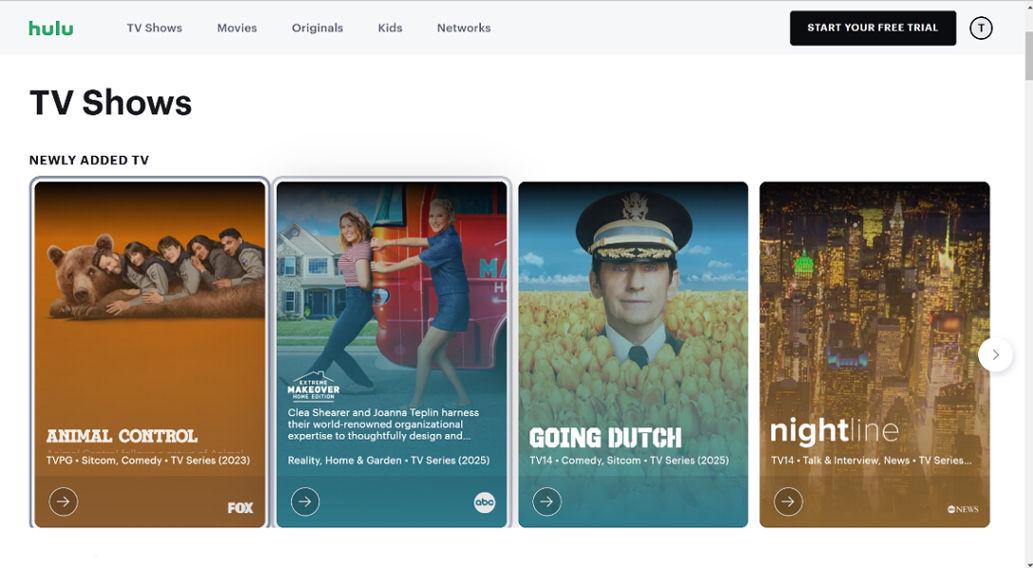Click the ABC network logo
This screenshot has width=1033, height=568.
[x=484, y=503]
